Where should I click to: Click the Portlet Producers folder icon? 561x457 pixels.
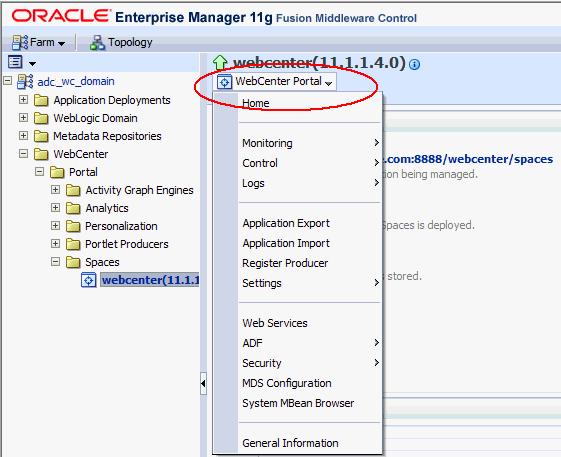73,244
